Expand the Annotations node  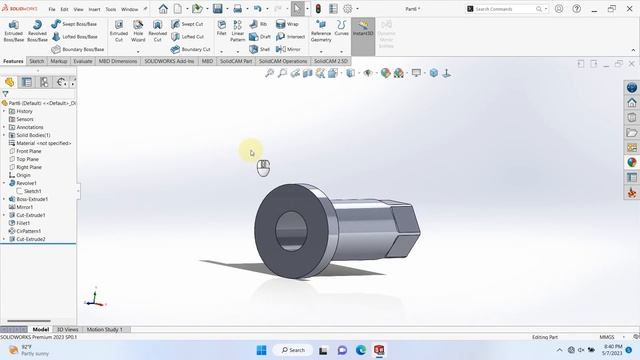(x=4, y=127)
